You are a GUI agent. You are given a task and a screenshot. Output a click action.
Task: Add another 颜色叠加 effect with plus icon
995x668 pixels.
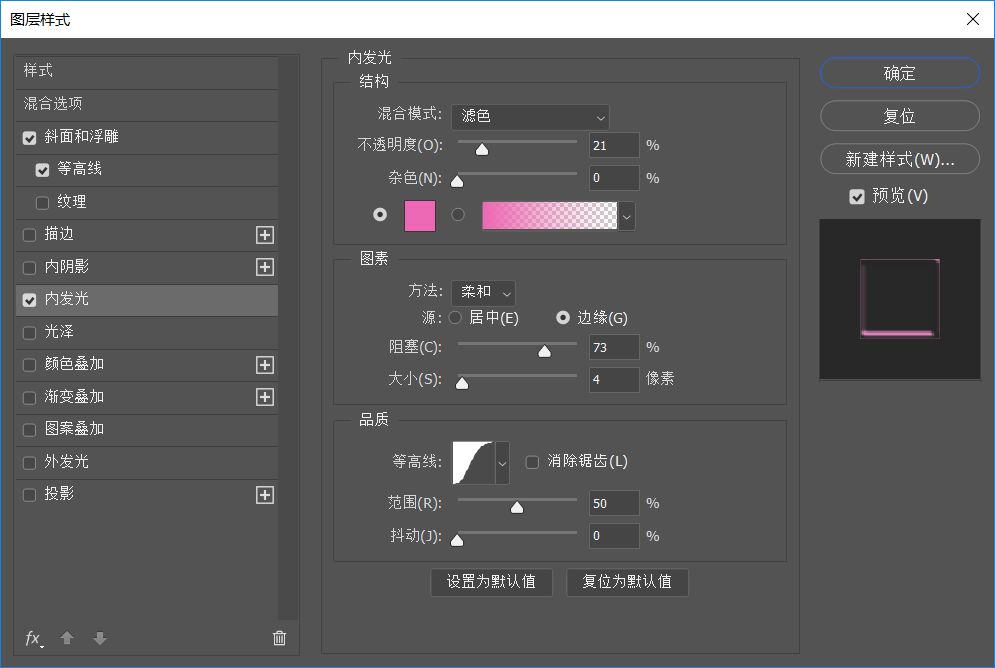tap(265, 365)
